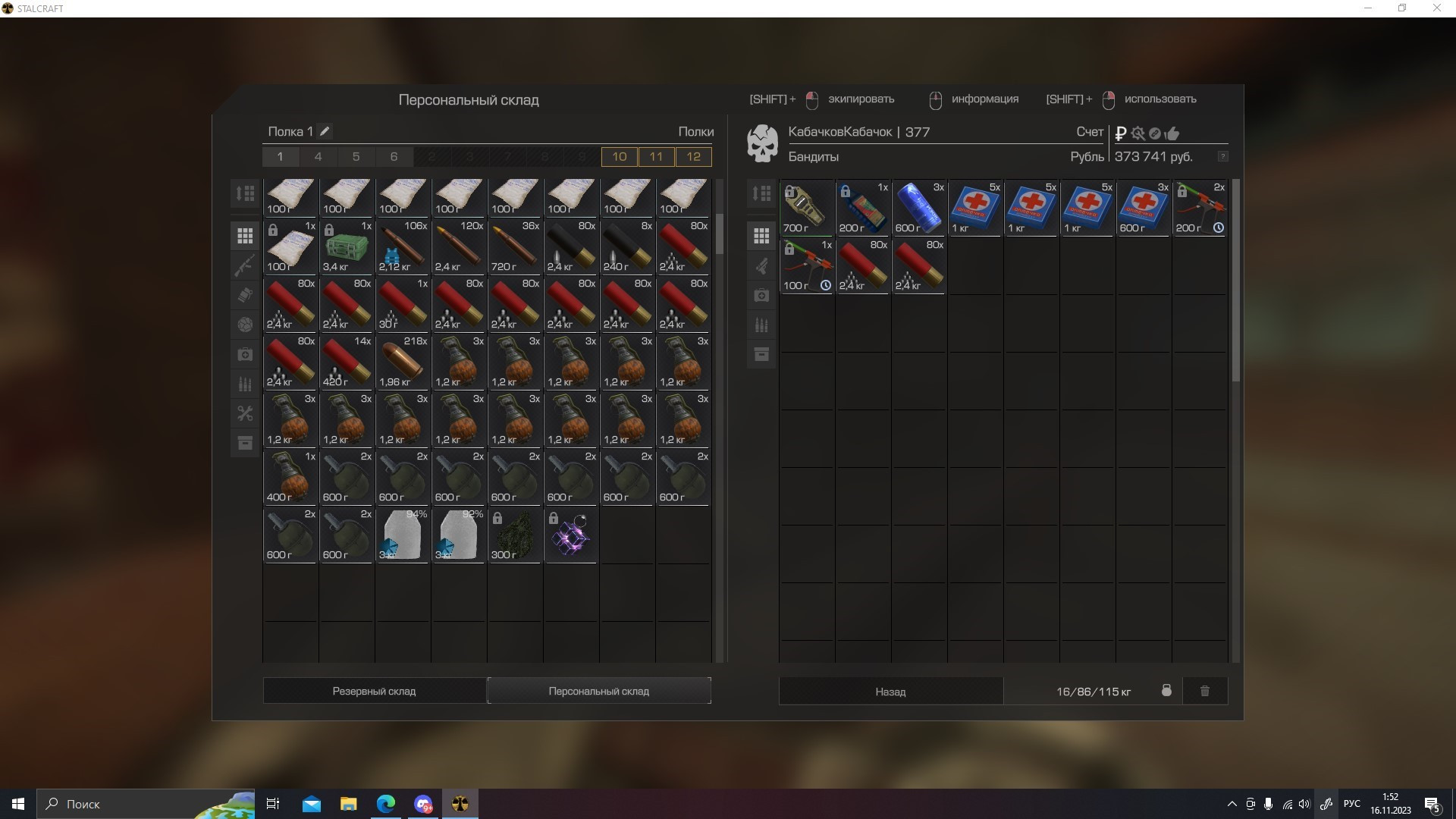This screenshot has width=1456, height=819.
Task: Switch to shelf 6 tab
Action: [x=394, y=156]
